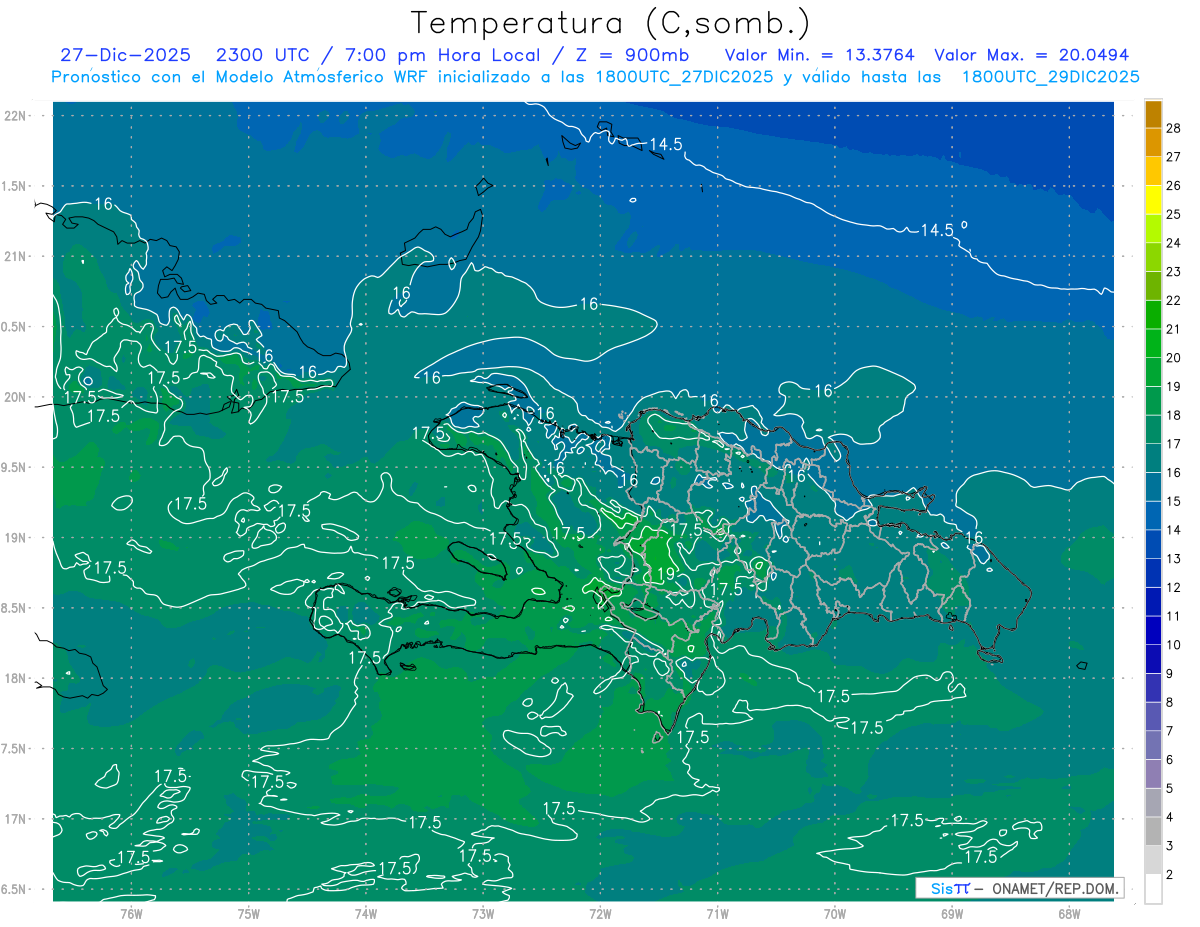Screen dimensions: 1200x927
Task: Click the teal legend swatch between 16 and 17
Action: [x=1153, y=459]
